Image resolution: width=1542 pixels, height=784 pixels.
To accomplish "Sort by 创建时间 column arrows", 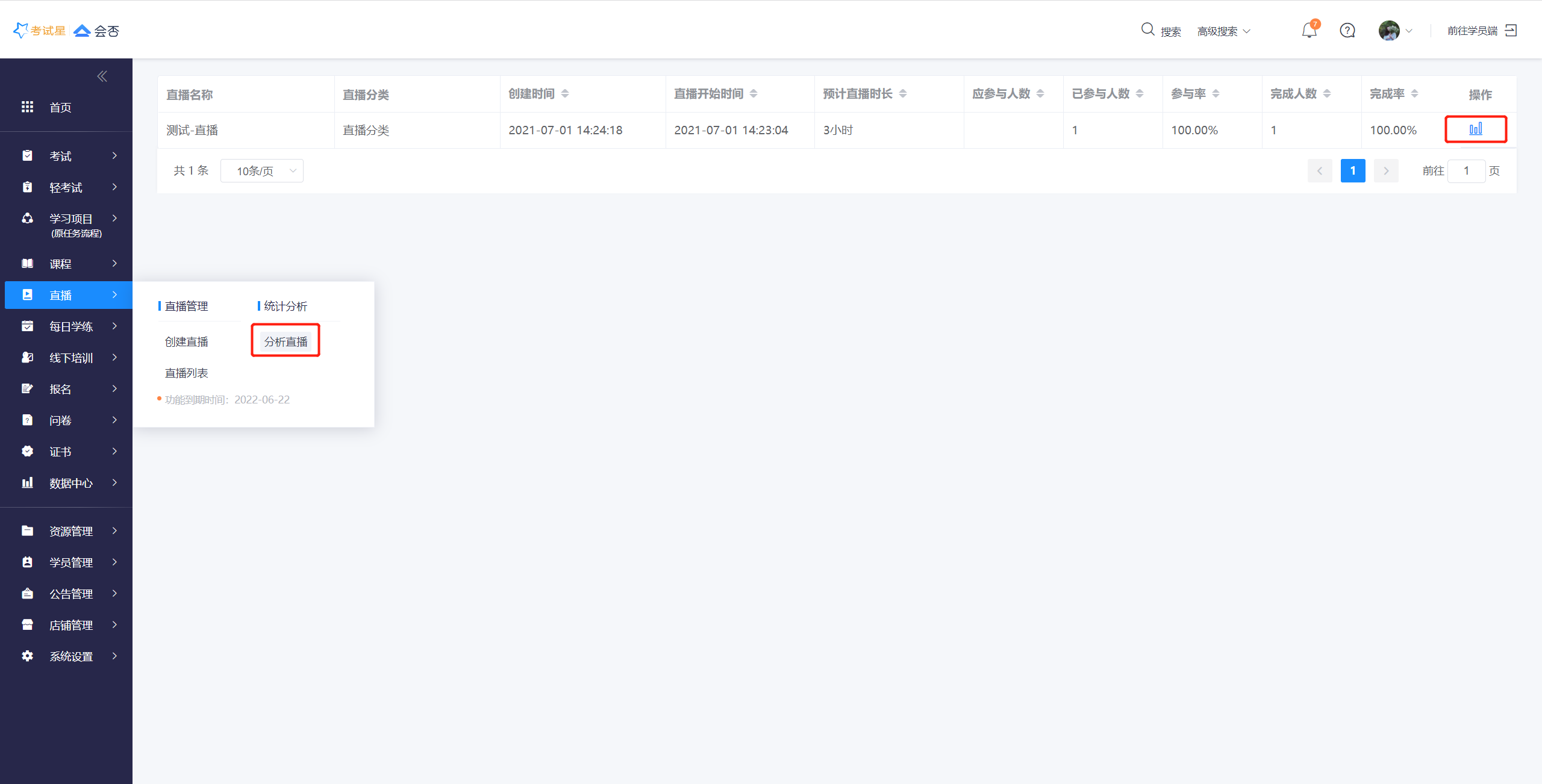I will [565, 93].
